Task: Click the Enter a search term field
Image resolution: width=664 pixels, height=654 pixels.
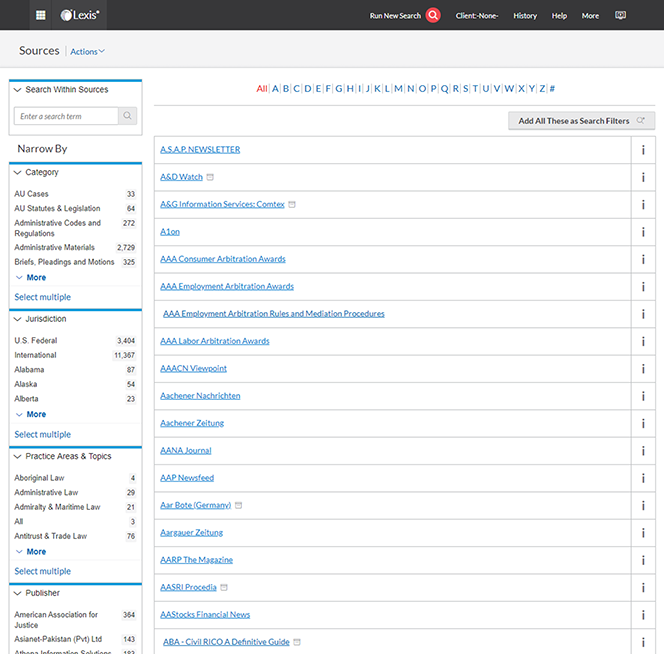Action: 66,116
